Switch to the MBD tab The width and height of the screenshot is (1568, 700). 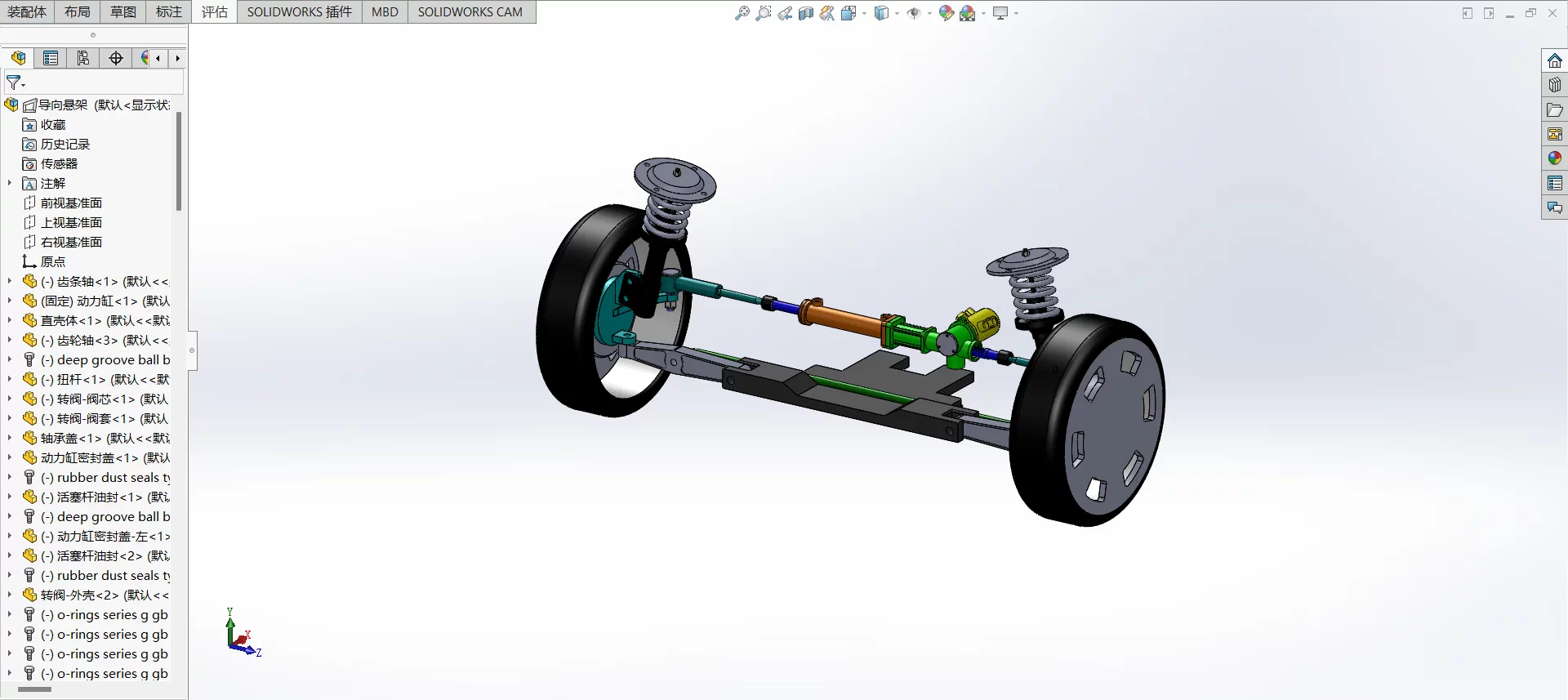[385, 11]
